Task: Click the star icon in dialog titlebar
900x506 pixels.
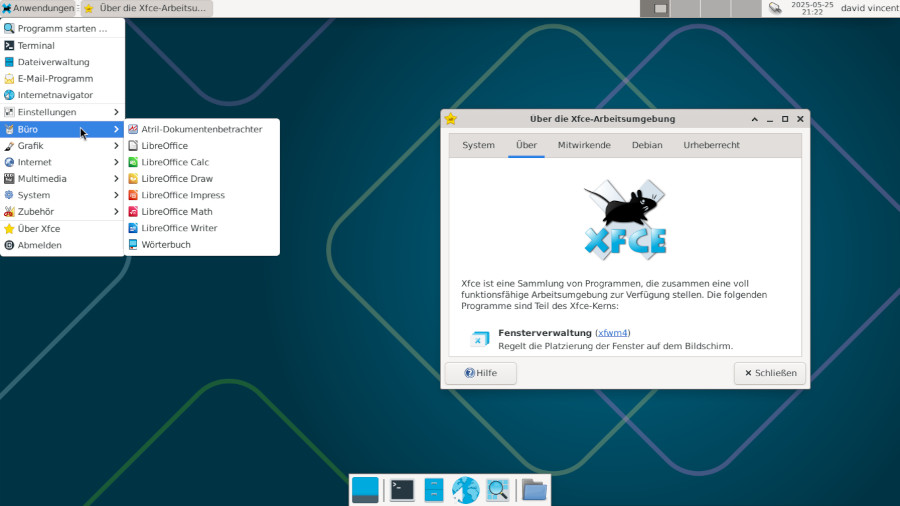Action: point(451,119)
